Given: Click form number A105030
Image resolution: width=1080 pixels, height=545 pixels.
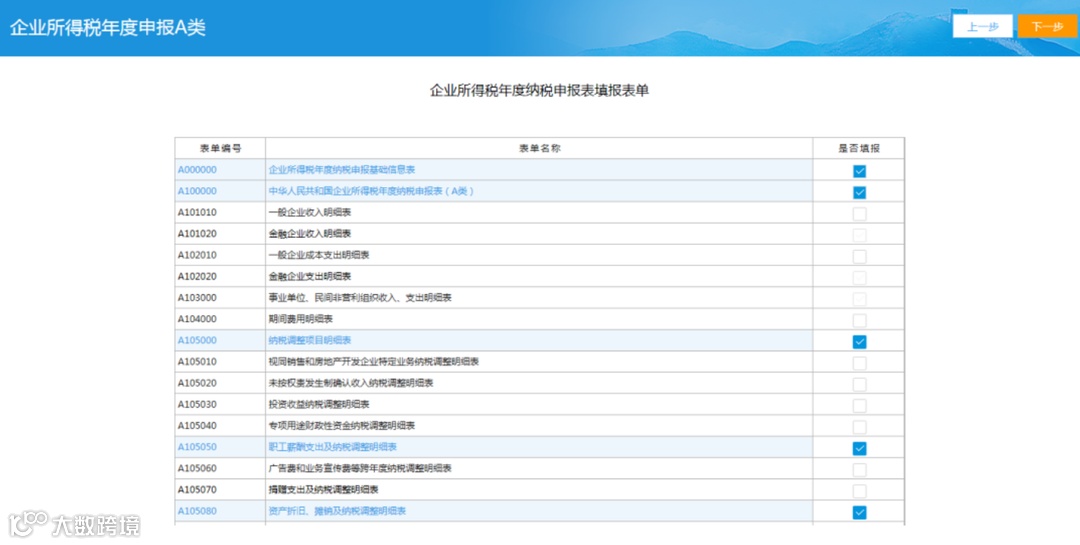Looking at the screenshot, I should coord(197,404).
